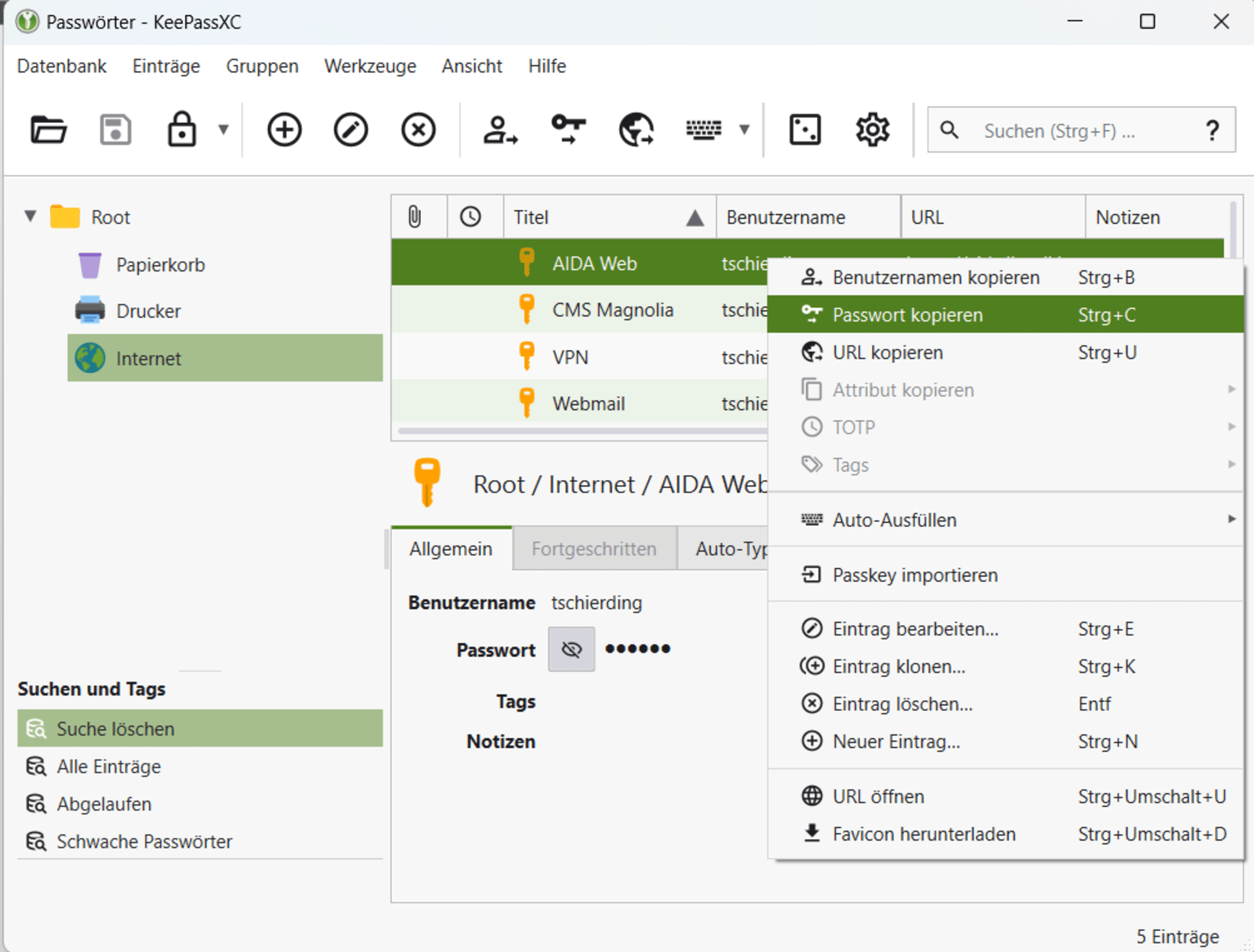1254x952 pixels.
Task: Toggle password visibility eye button
Action: click(x=571, y=650)
